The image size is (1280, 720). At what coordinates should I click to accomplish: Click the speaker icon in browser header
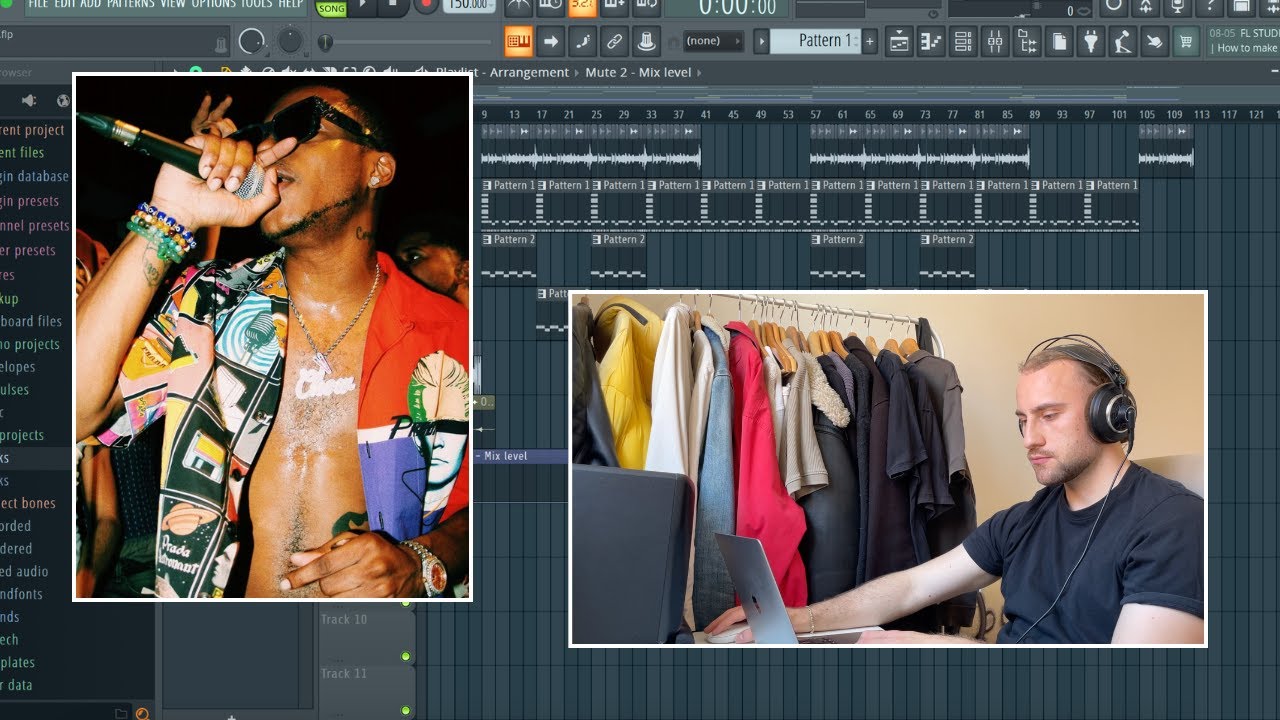tap(29, 100)
